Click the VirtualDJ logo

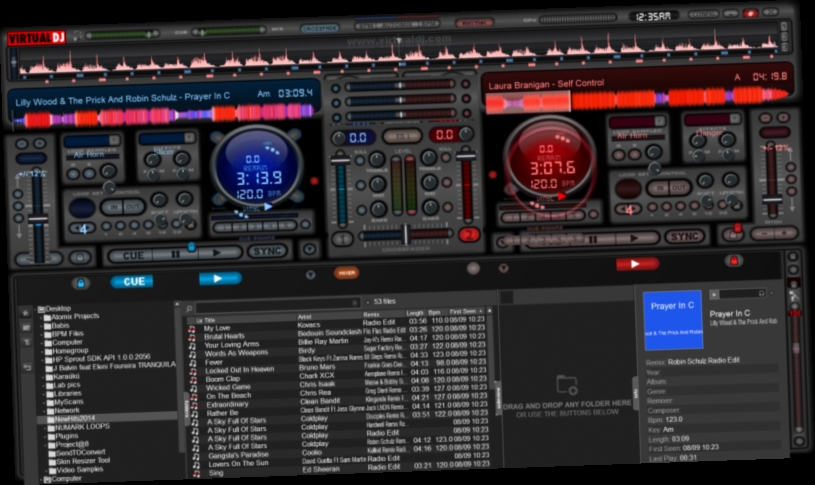coord(36,38)
